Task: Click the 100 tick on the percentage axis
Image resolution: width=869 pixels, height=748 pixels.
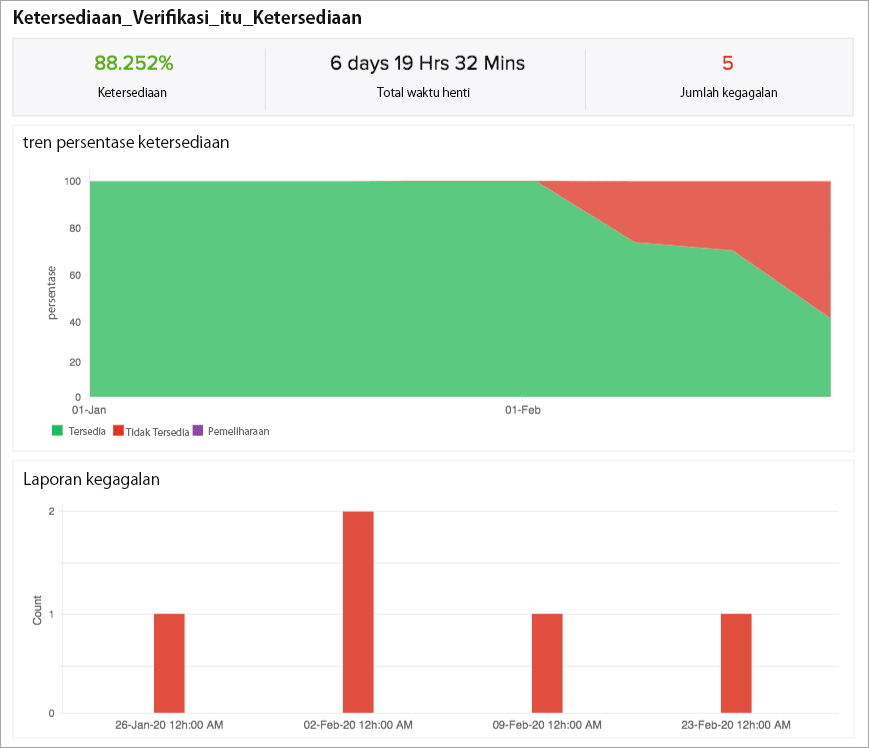Action: (x=73, y=181)
